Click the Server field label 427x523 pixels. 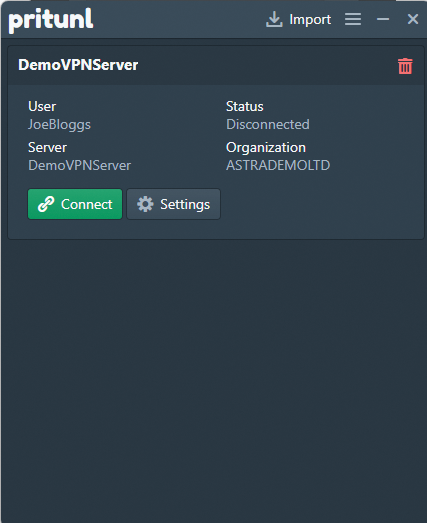48,147
